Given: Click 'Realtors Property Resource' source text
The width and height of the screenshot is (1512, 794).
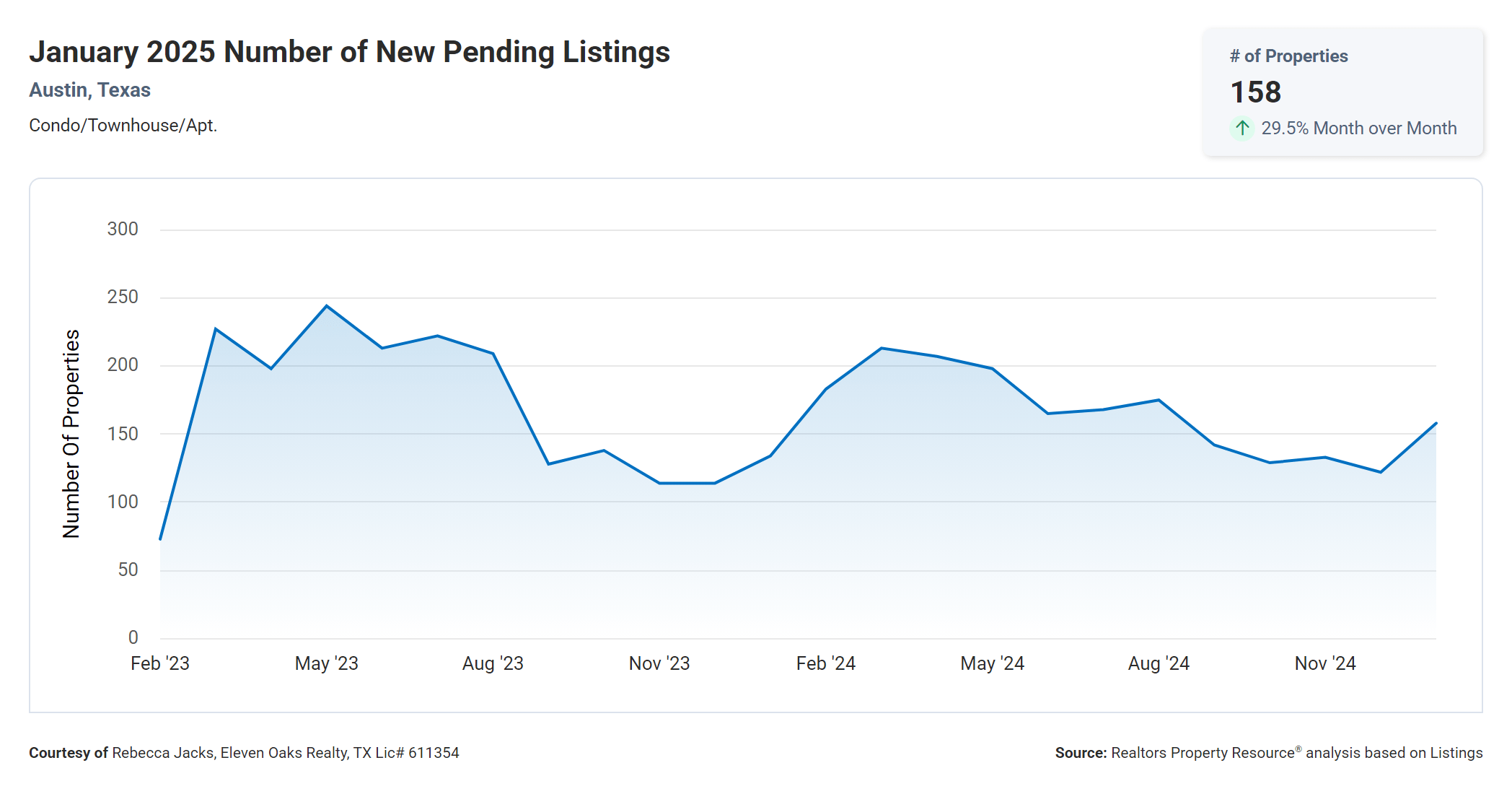Looking at the screenshot, I should (x=1203, y=753).
